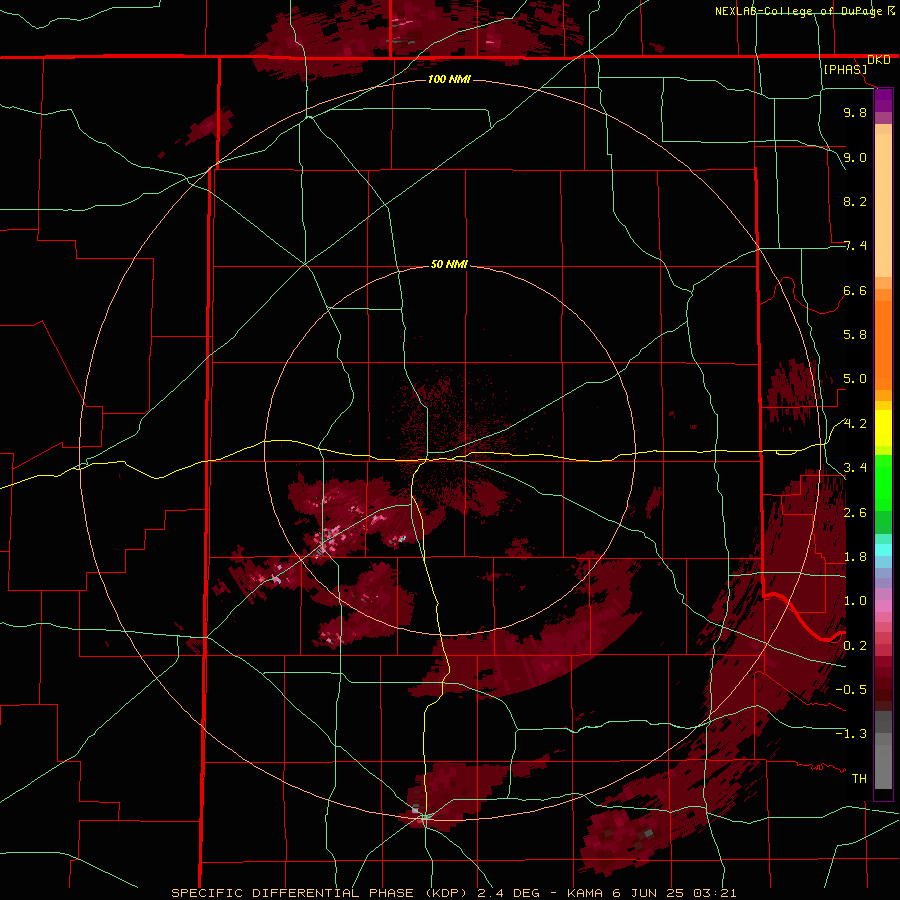Click the 4.2 scale value
Screen dimensions: 900x900
(855, 424)
